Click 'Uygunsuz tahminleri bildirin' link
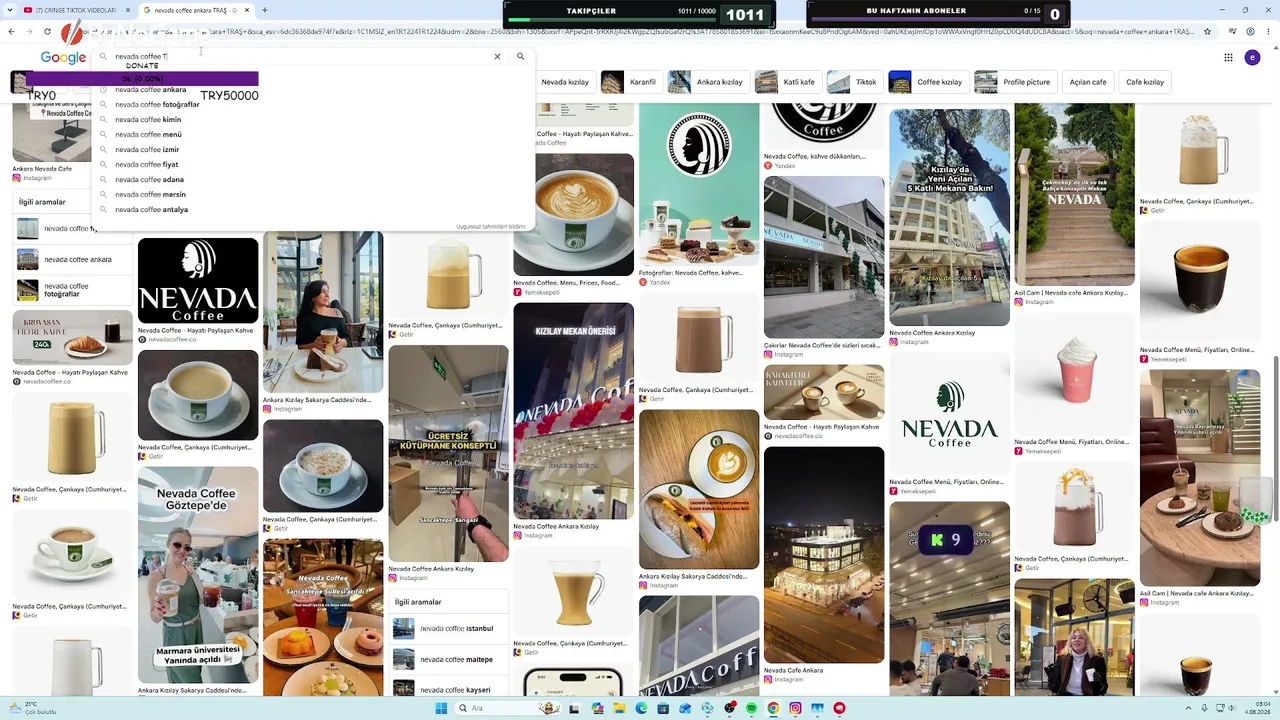The height and width of the screenshot is (720, 1280). pyautogui.click(x=491, y=227)
